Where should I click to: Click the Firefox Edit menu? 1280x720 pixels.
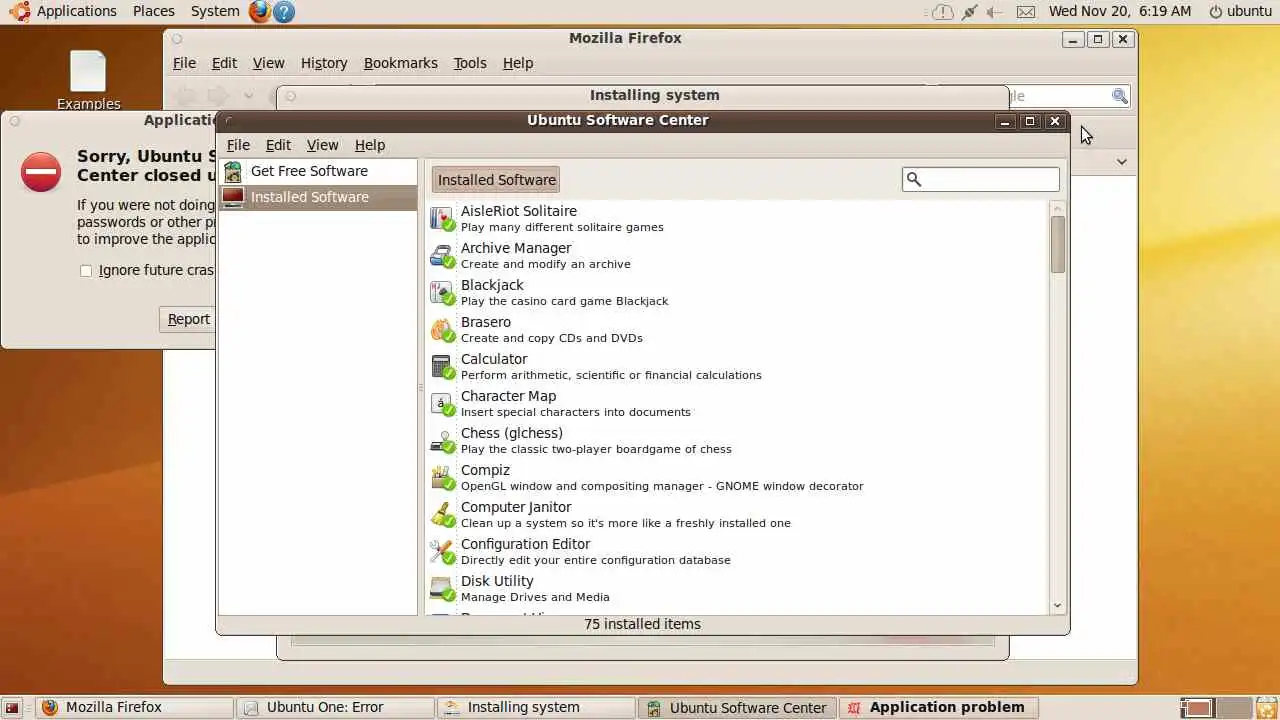pyautogui.click(x=224, y=63)
